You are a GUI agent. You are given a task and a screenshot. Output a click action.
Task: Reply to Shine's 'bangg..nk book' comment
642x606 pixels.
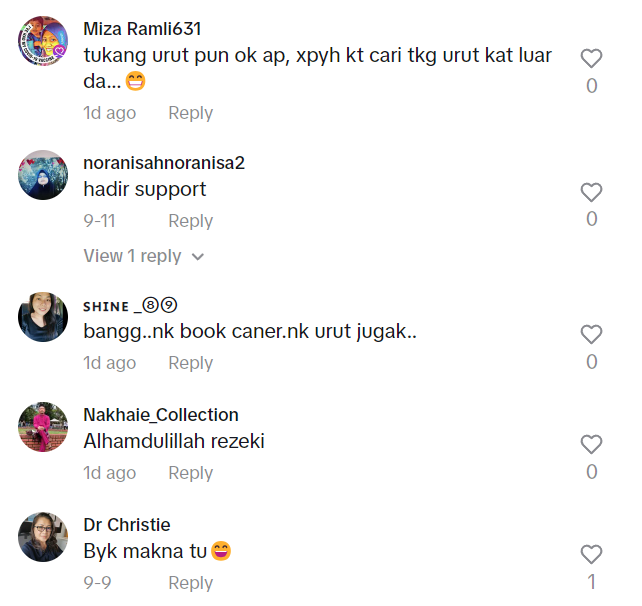(x=190, y=363)
